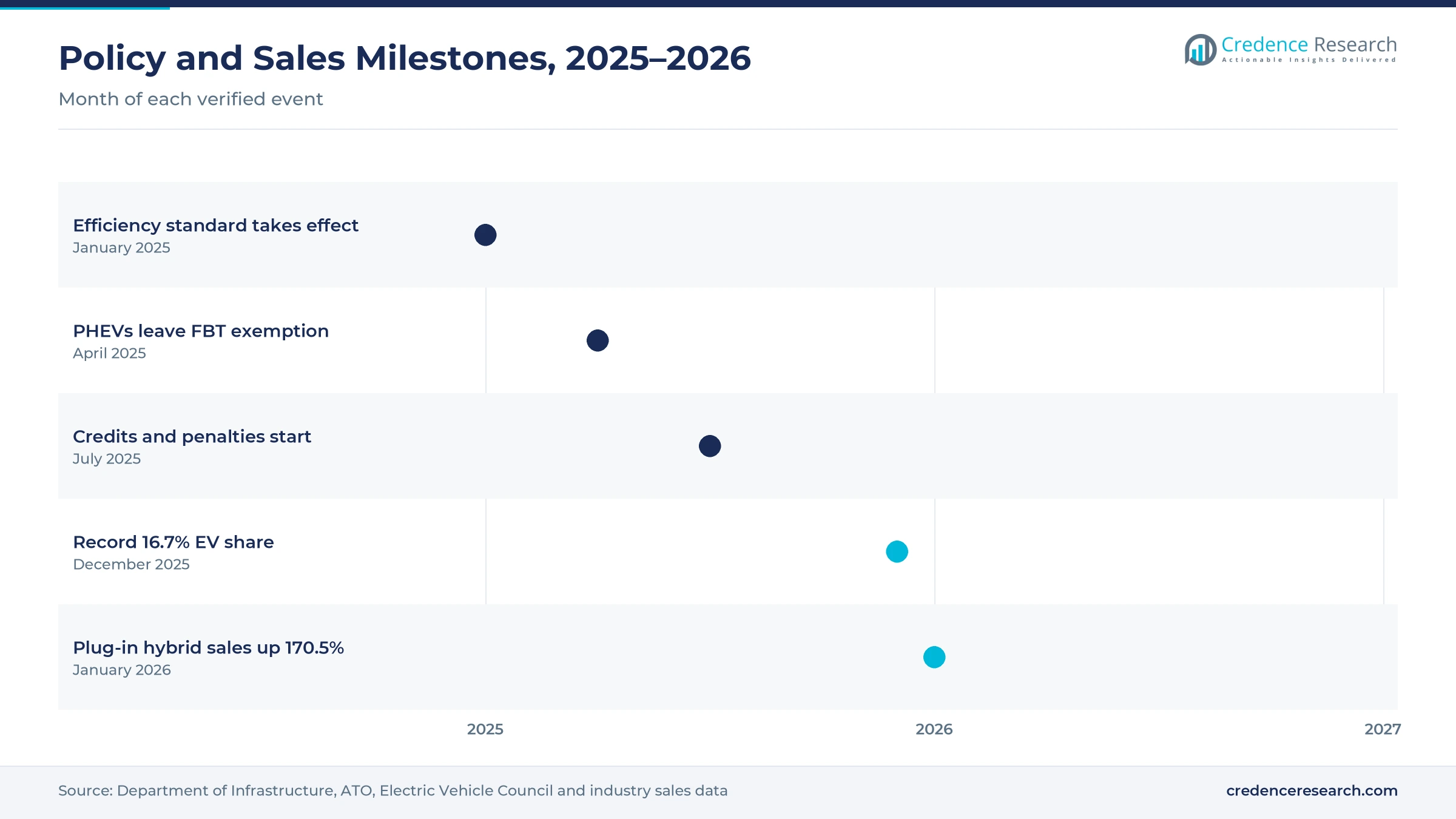Click the label 'Efficiency standard takes effect'
The image size is (1456, 819).
(215, 226)
